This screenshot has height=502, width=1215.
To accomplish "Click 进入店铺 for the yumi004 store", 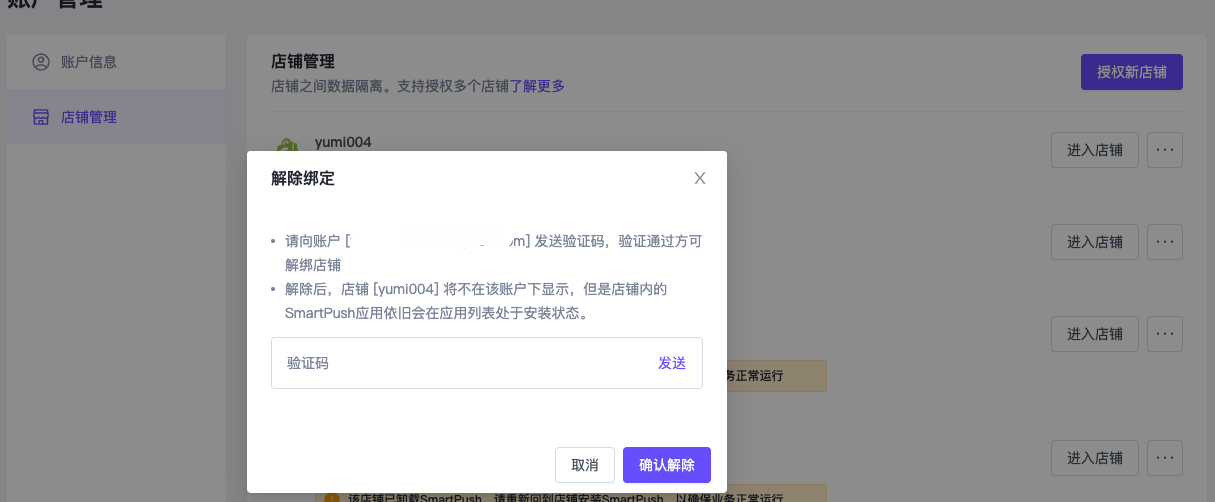I will pos(1094,150).
